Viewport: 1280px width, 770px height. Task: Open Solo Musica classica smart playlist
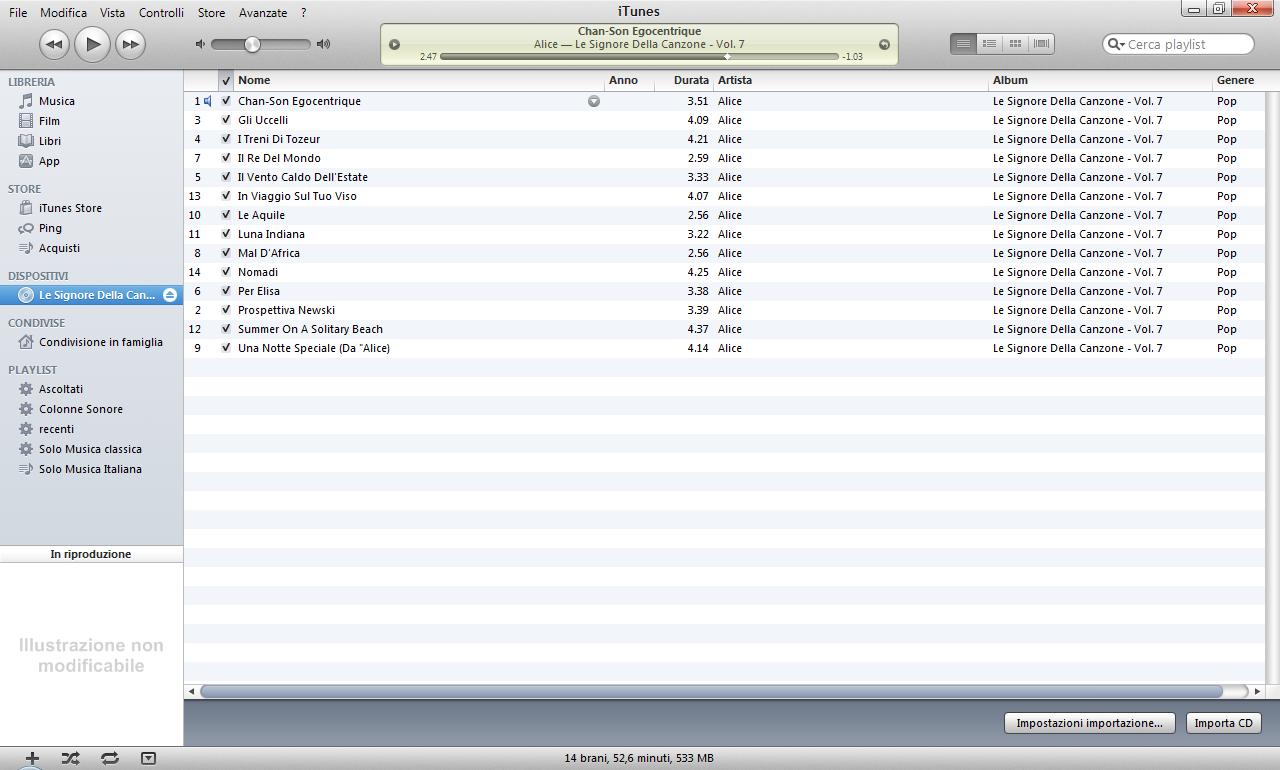click(91, 449)
